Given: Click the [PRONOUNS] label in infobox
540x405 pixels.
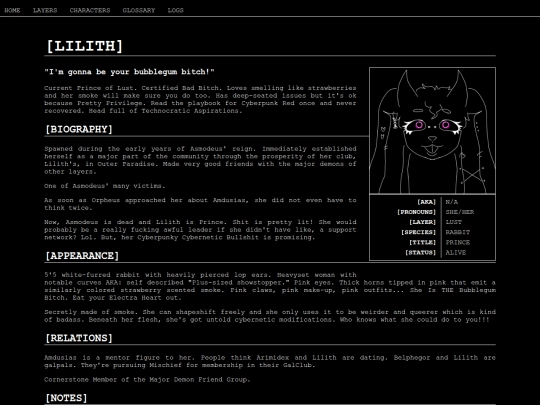Looking at the screenshot, I should click(x=417, y=212).
